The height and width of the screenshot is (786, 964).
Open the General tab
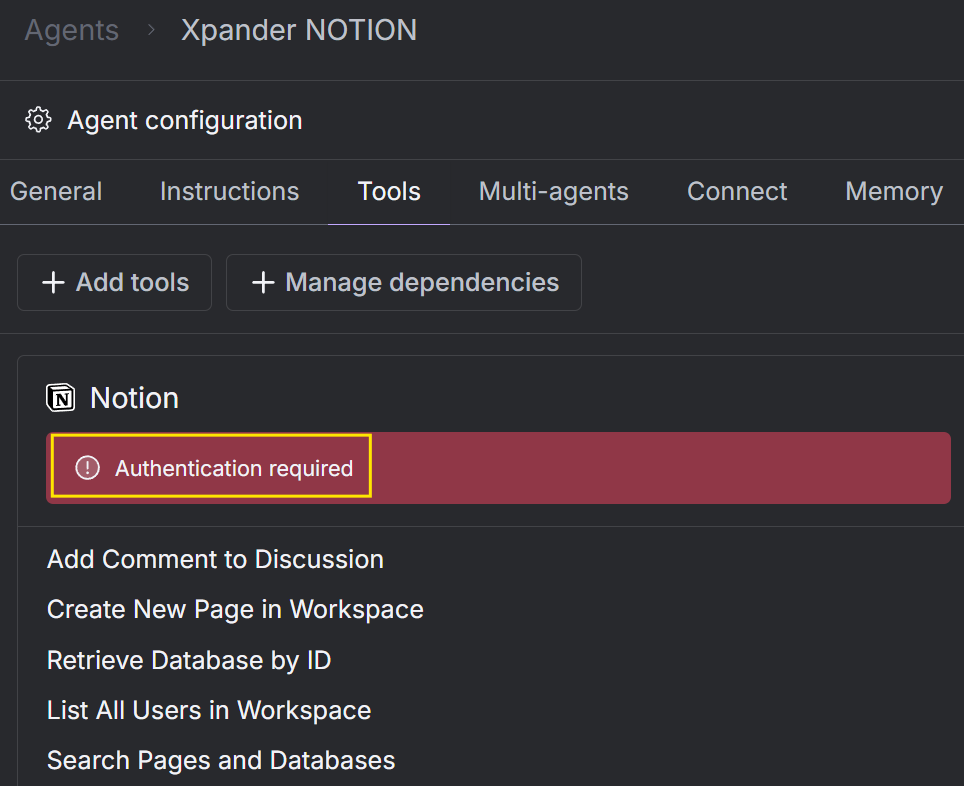pyautogui.click(x=56, y=191)
